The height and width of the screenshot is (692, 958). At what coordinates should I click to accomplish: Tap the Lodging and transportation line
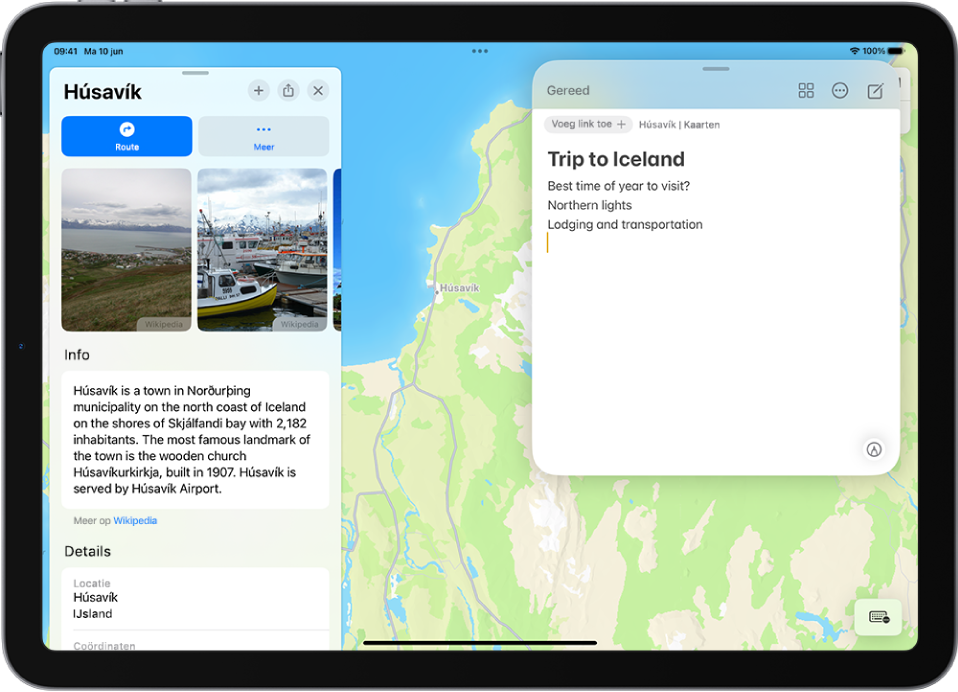click(x=625, y=225)
